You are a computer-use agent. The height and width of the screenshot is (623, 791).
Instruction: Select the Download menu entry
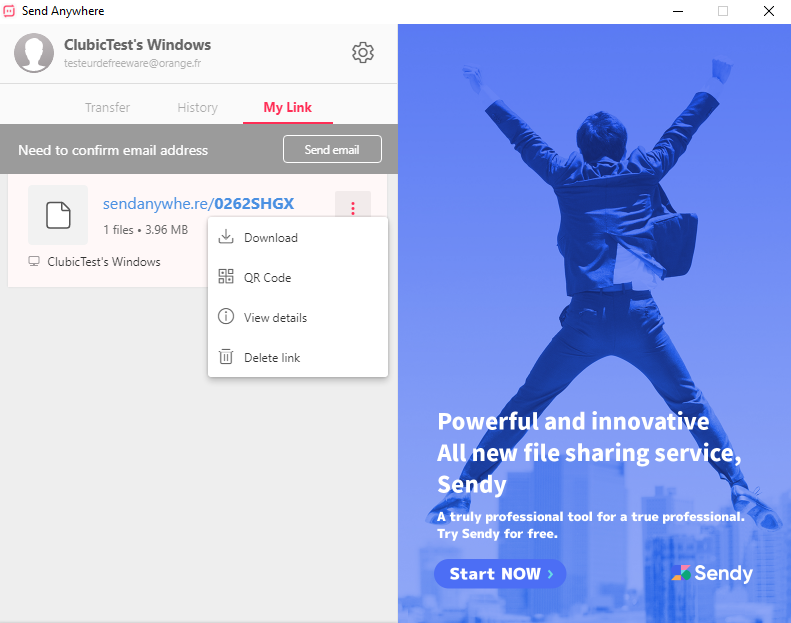pyautogui.click(x=298, y=238)
